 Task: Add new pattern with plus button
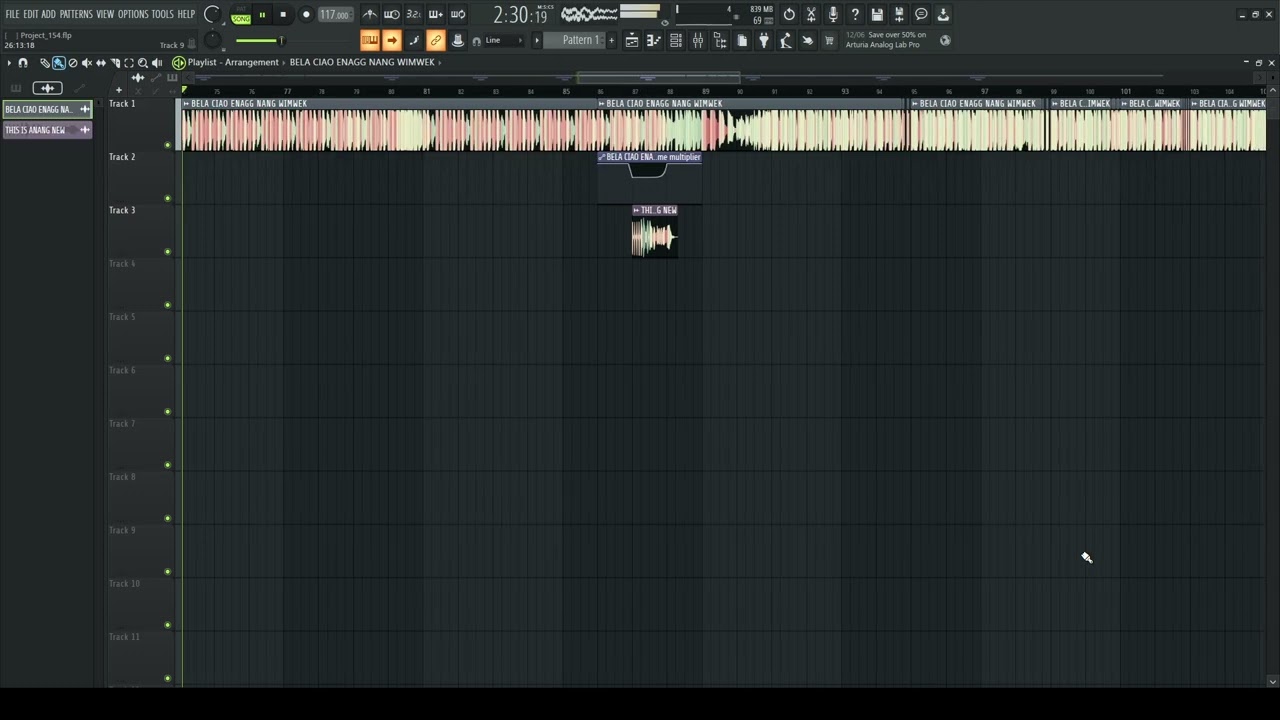[612, 41]
